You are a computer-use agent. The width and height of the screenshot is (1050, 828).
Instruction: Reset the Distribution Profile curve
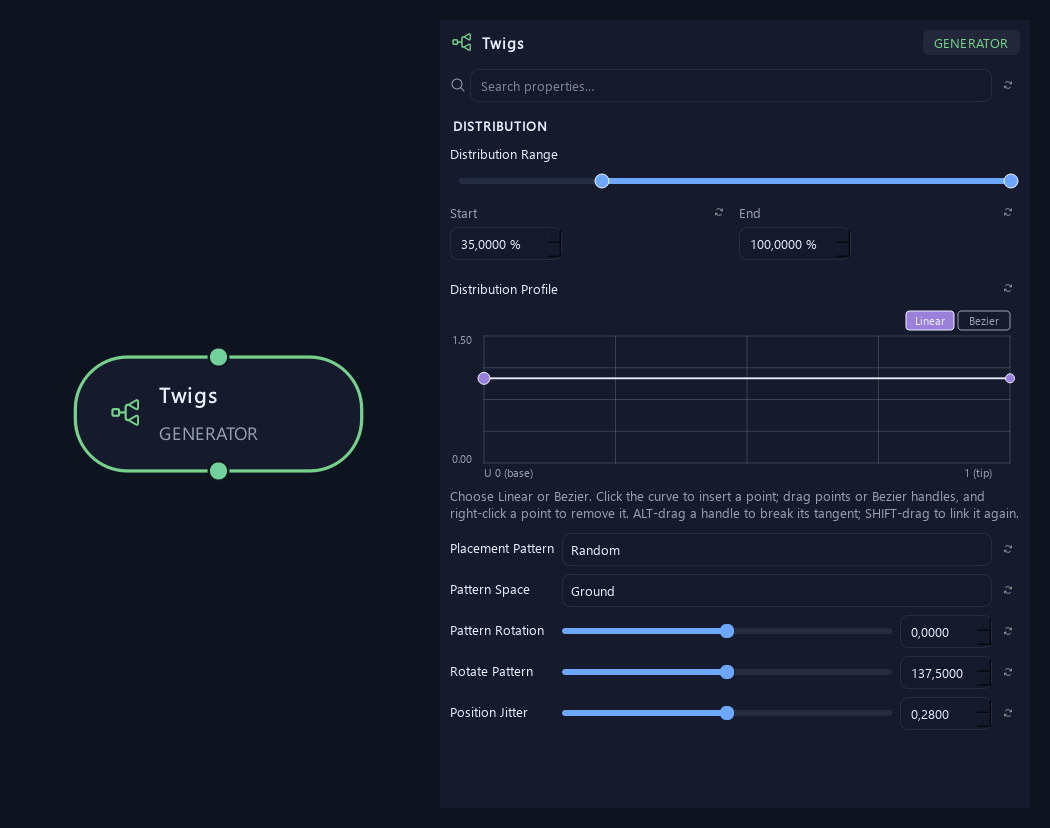click(1008, 288)
